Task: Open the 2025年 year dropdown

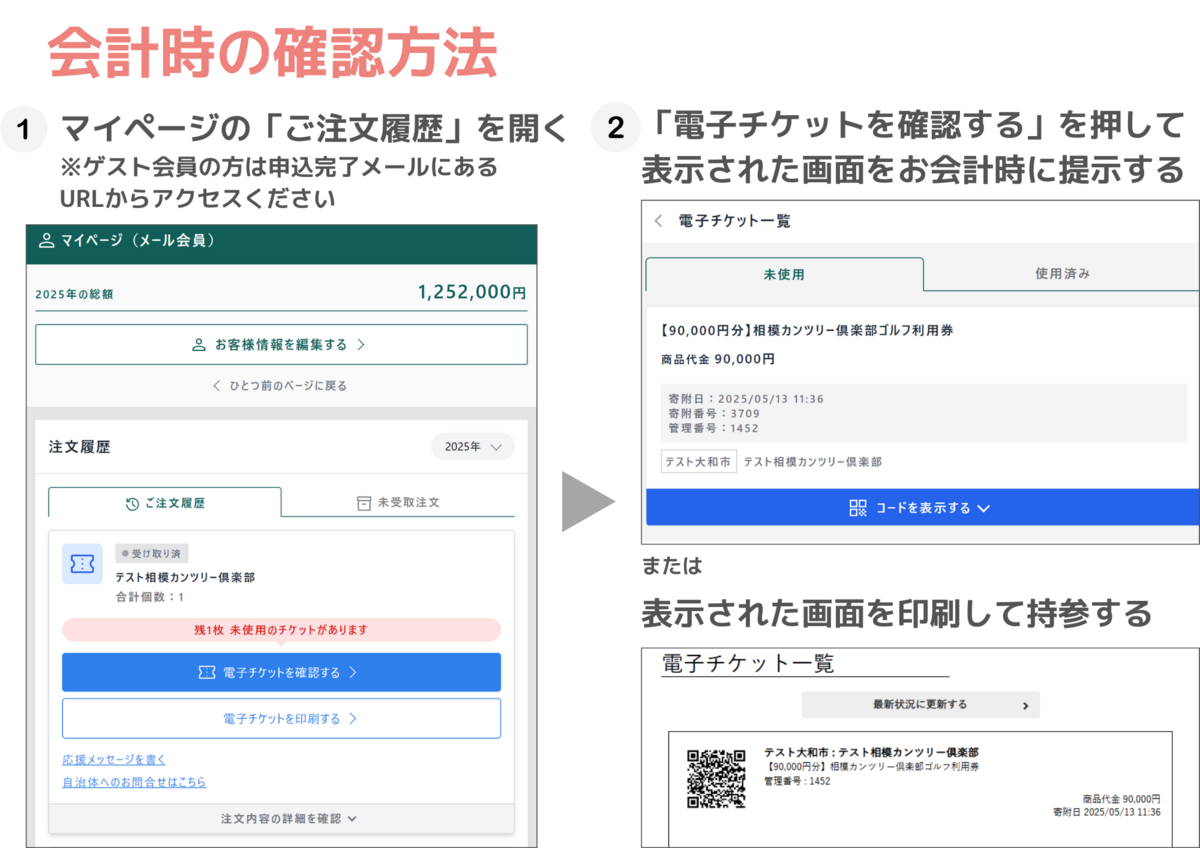Action: (x=473, y=447)
